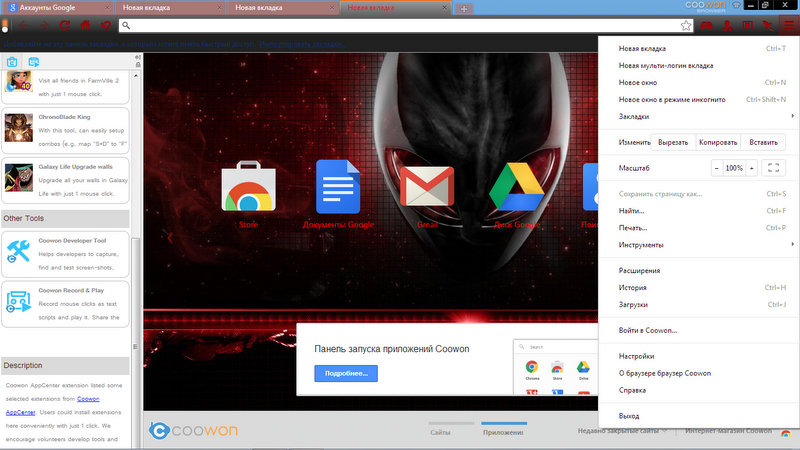This screenshot has height=450, width=800.
Task: Click the sidebar scroll up arrow
Action: pos(136,76)
